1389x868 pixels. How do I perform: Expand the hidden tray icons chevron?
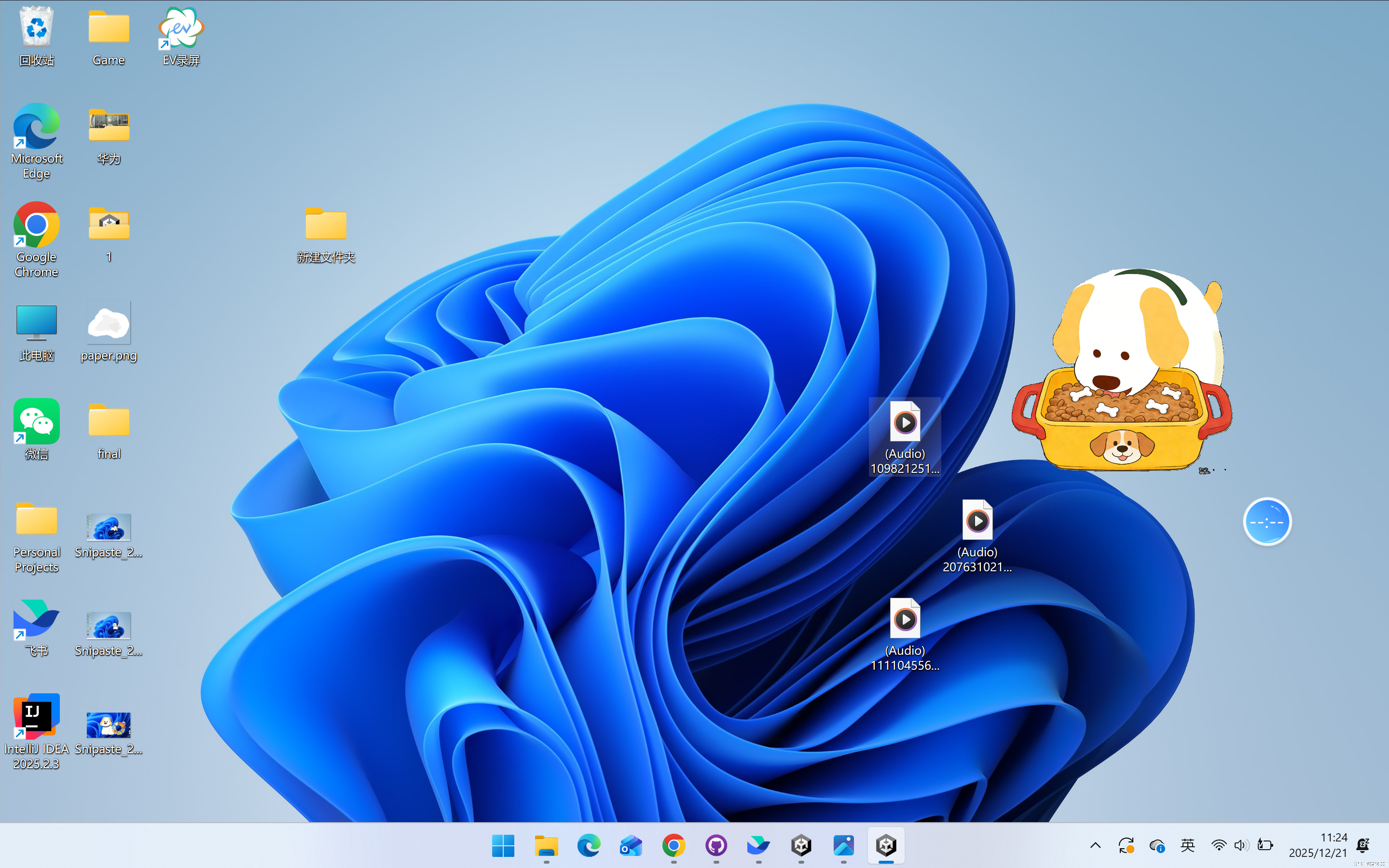(x=1095, y=845)
